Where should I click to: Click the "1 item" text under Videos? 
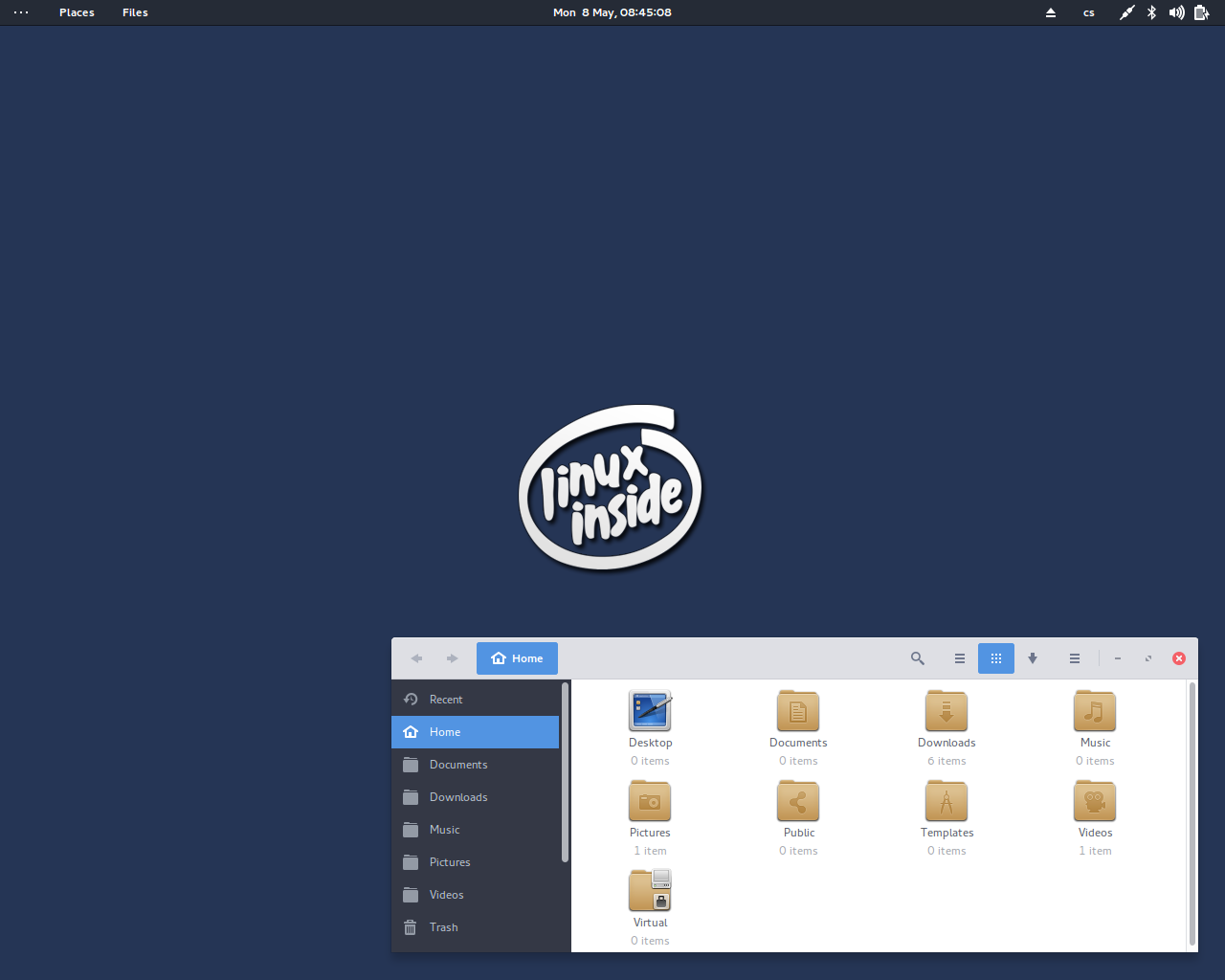(1095, 851)
